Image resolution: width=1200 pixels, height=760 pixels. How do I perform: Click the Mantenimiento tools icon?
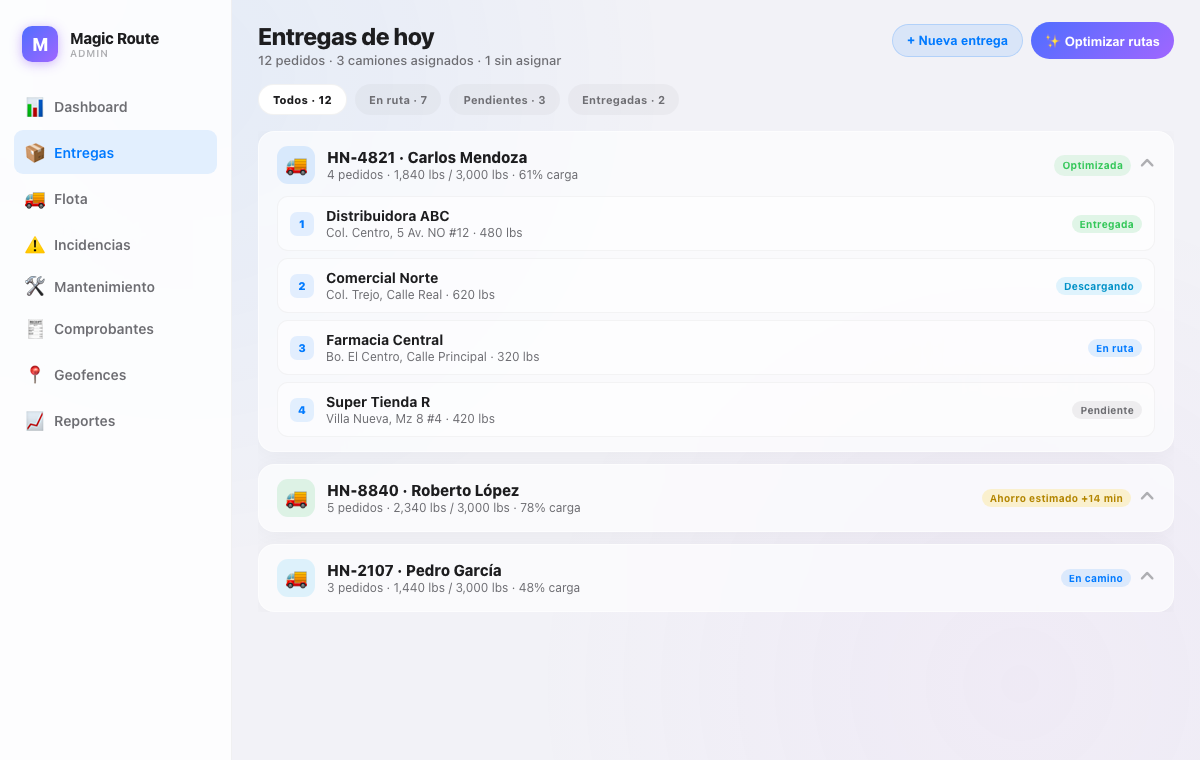tap(35, 287)
